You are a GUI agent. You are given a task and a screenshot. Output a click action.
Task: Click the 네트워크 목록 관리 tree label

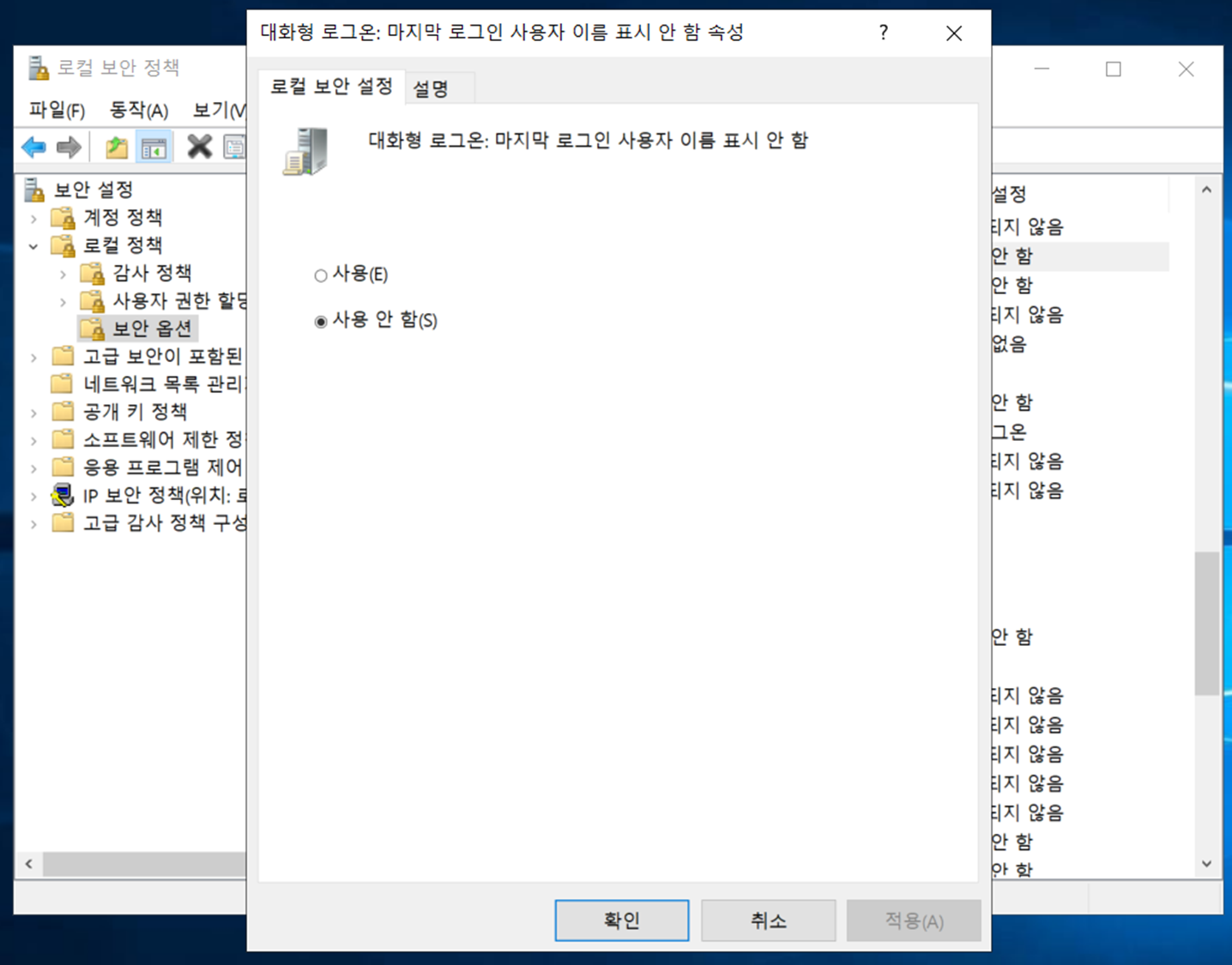[x=165, y=383]
